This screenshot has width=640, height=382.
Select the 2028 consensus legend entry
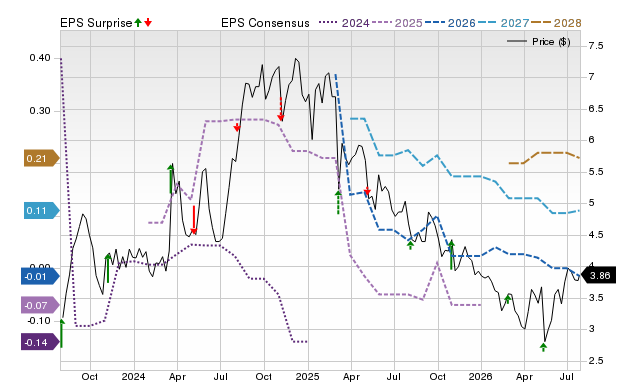[556, 23]
